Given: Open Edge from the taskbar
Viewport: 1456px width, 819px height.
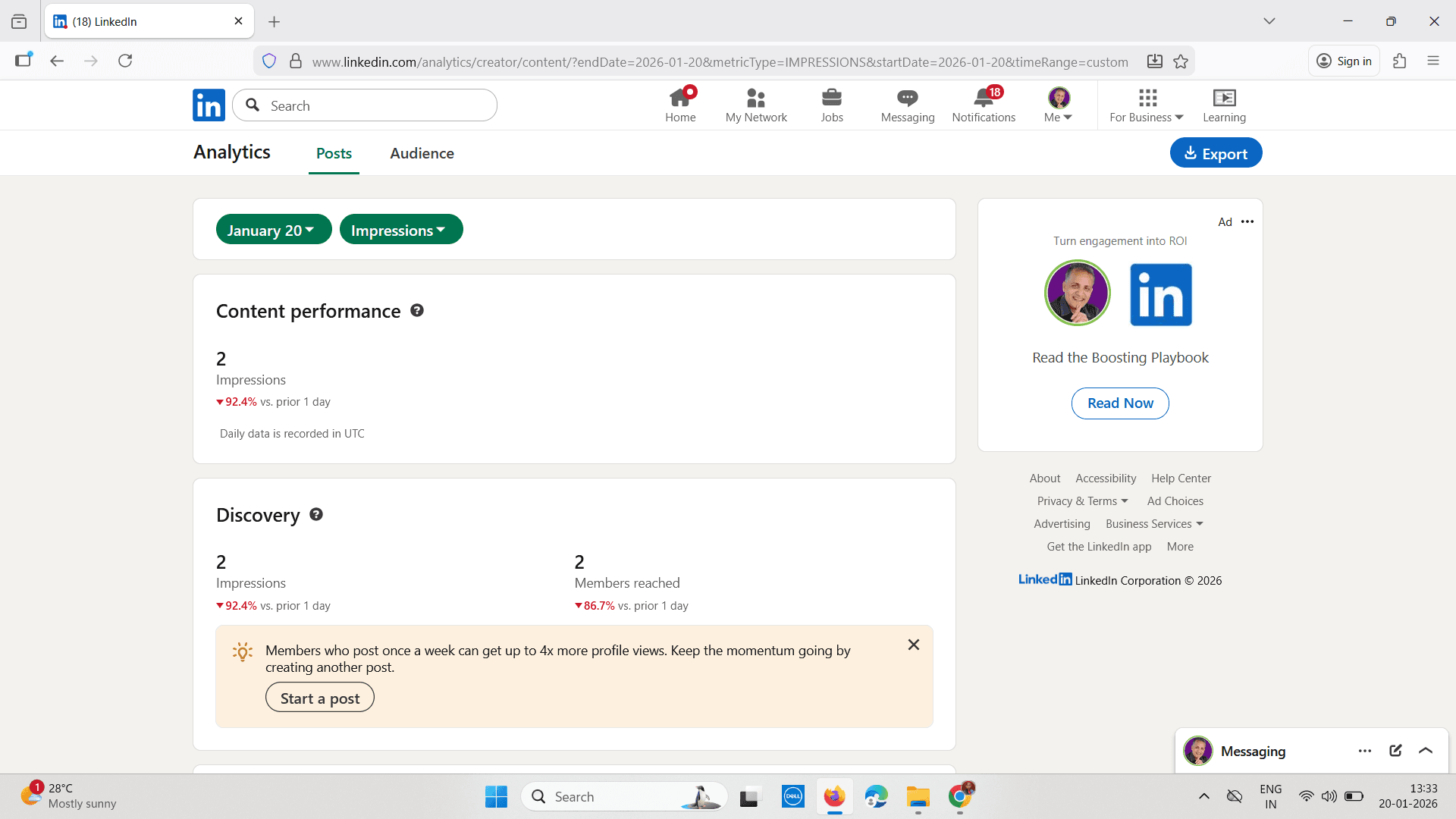Looking at the screenshot, I should 876,796.
